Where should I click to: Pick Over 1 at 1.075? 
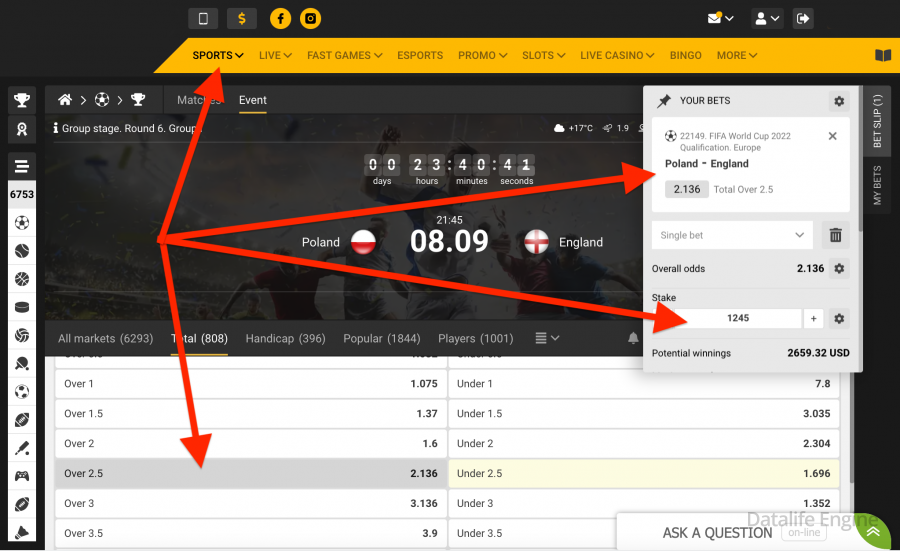tap(251, 383)
